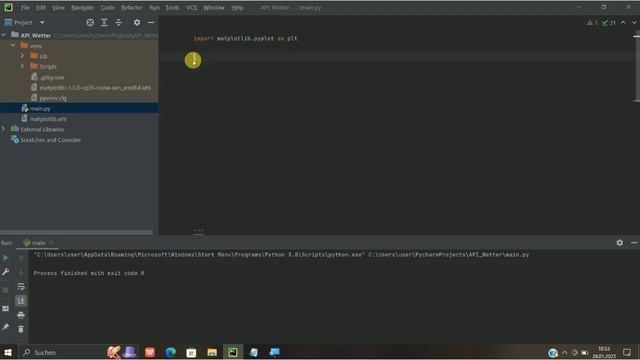This screenshot has width=640, height=360.
Task: Select the opened file locator icon
Action: coord(90,22)
